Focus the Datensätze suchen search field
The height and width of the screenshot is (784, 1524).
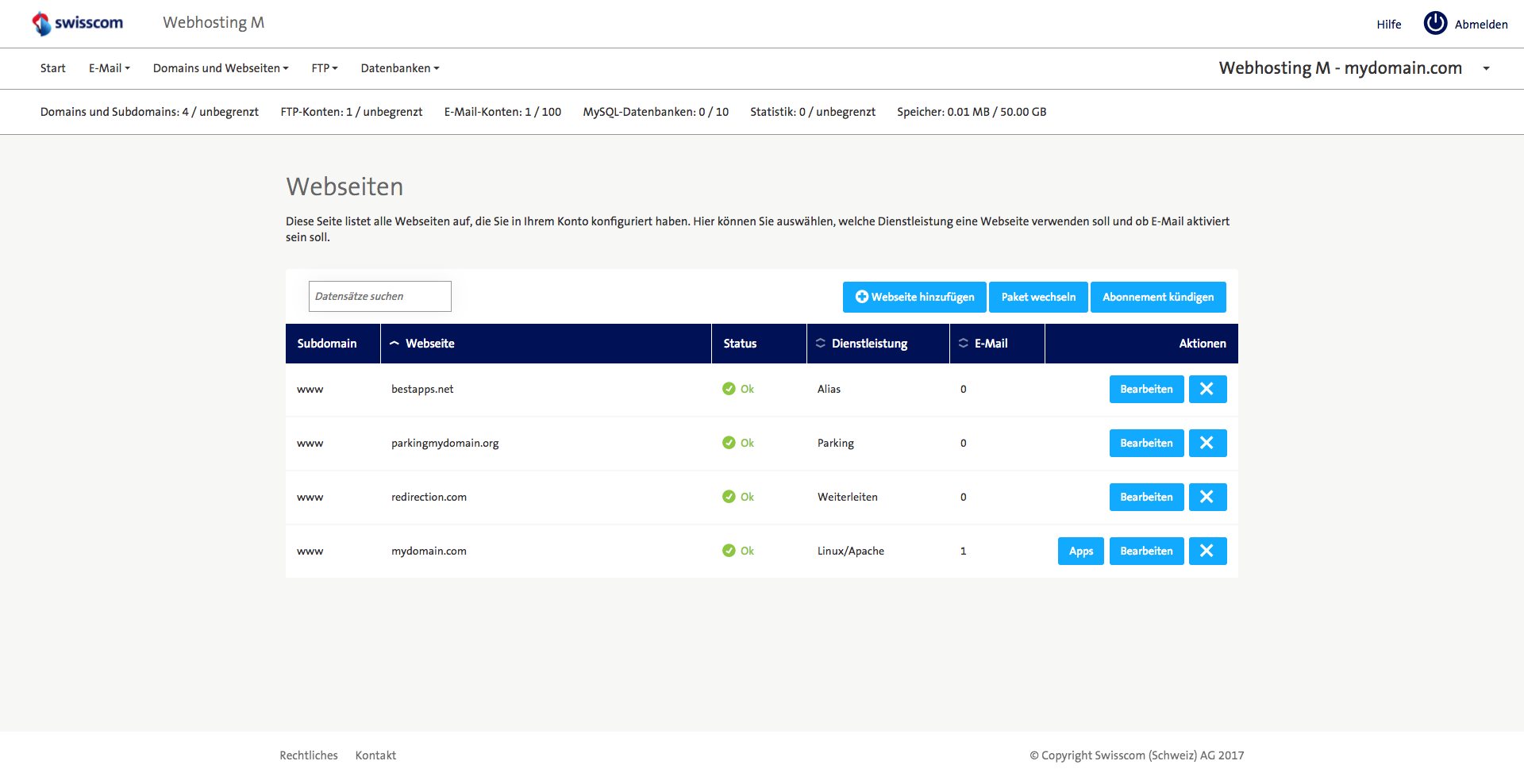[x=380, y=296]
